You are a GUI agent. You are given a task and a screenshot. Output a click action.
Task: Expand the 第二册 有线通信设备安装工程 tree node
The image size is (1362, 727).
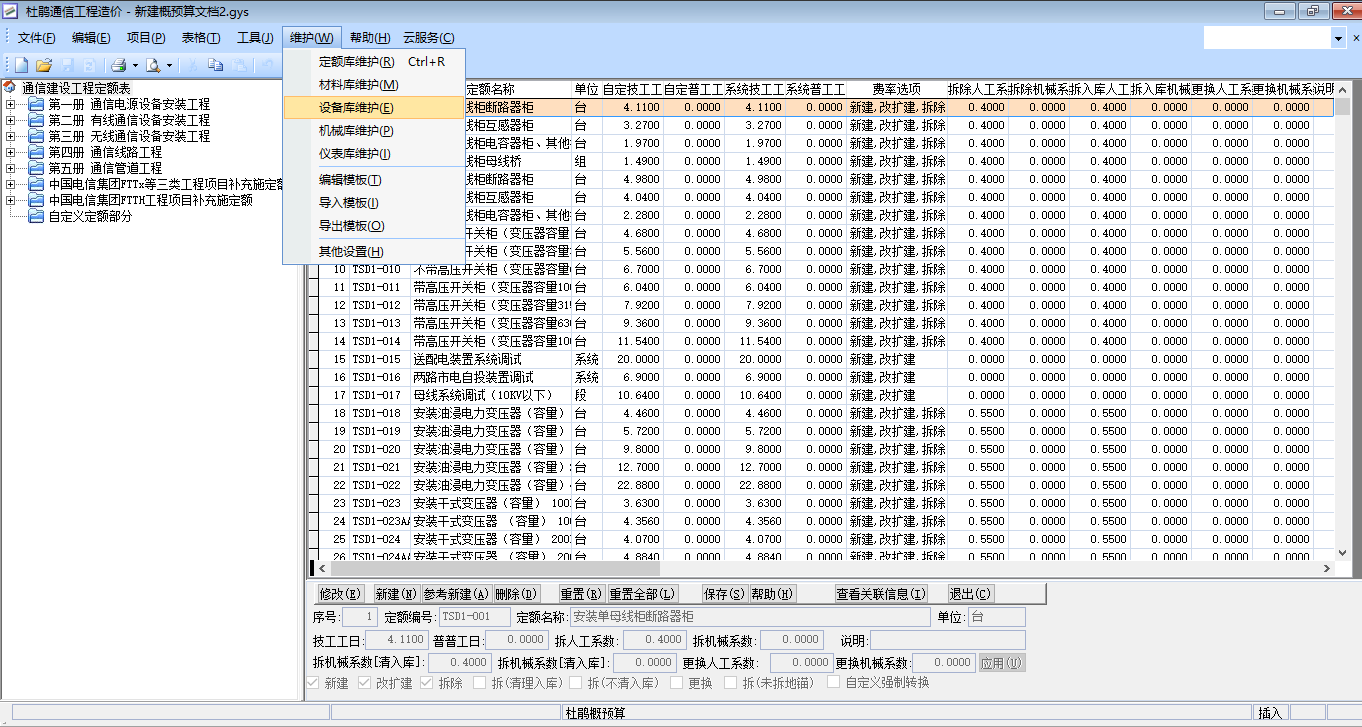[11, 120]
